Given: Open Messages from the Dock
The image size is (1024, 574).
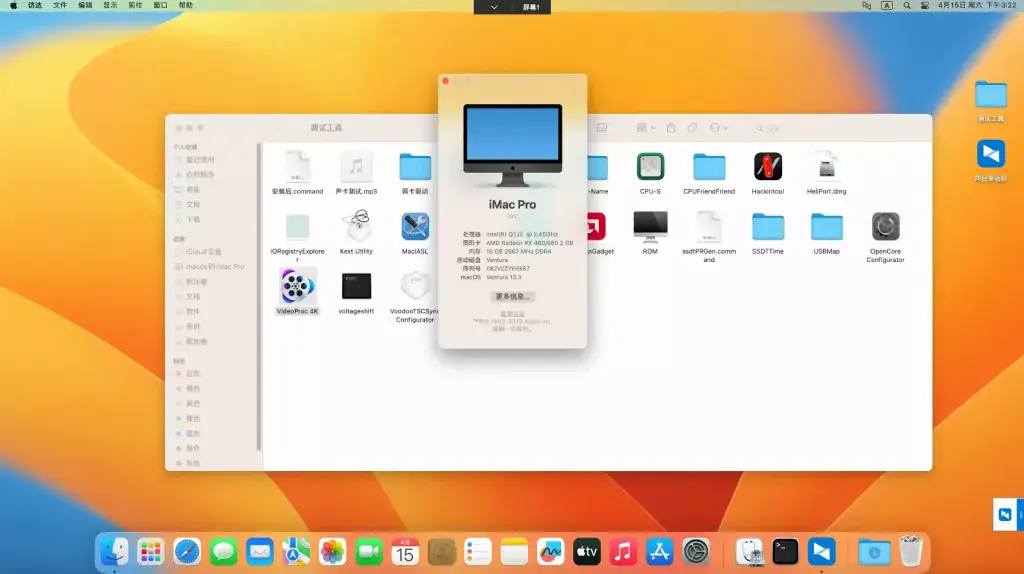Looking at the screenshot, I should coord(223,552).
